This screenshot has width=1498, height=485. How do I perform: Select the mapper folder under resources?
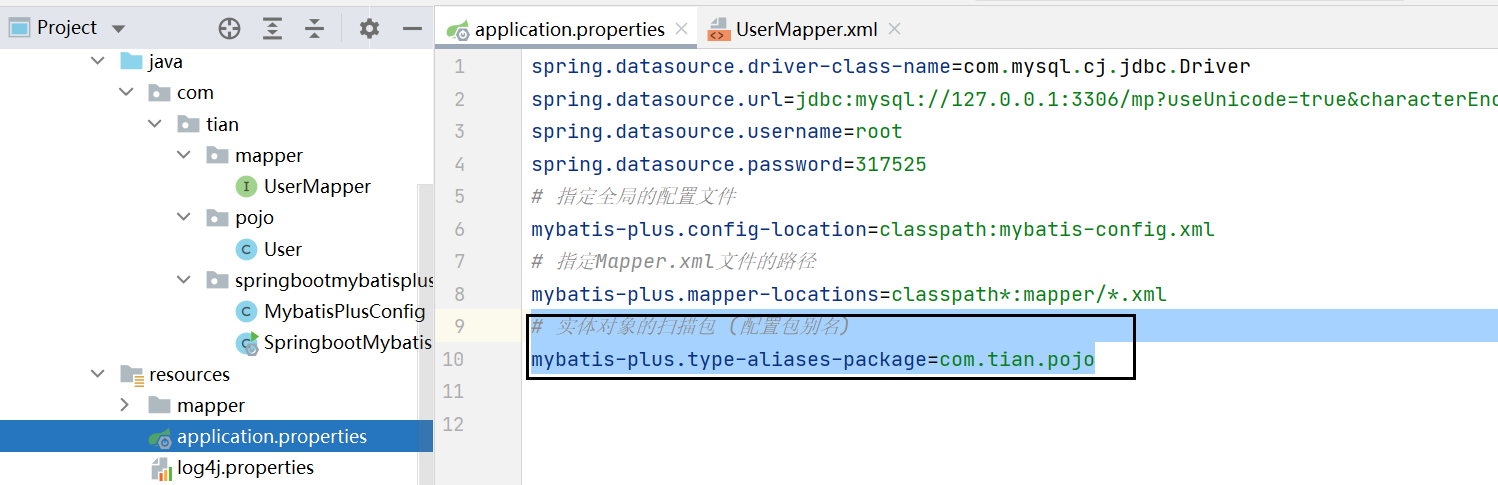[211, 405]
